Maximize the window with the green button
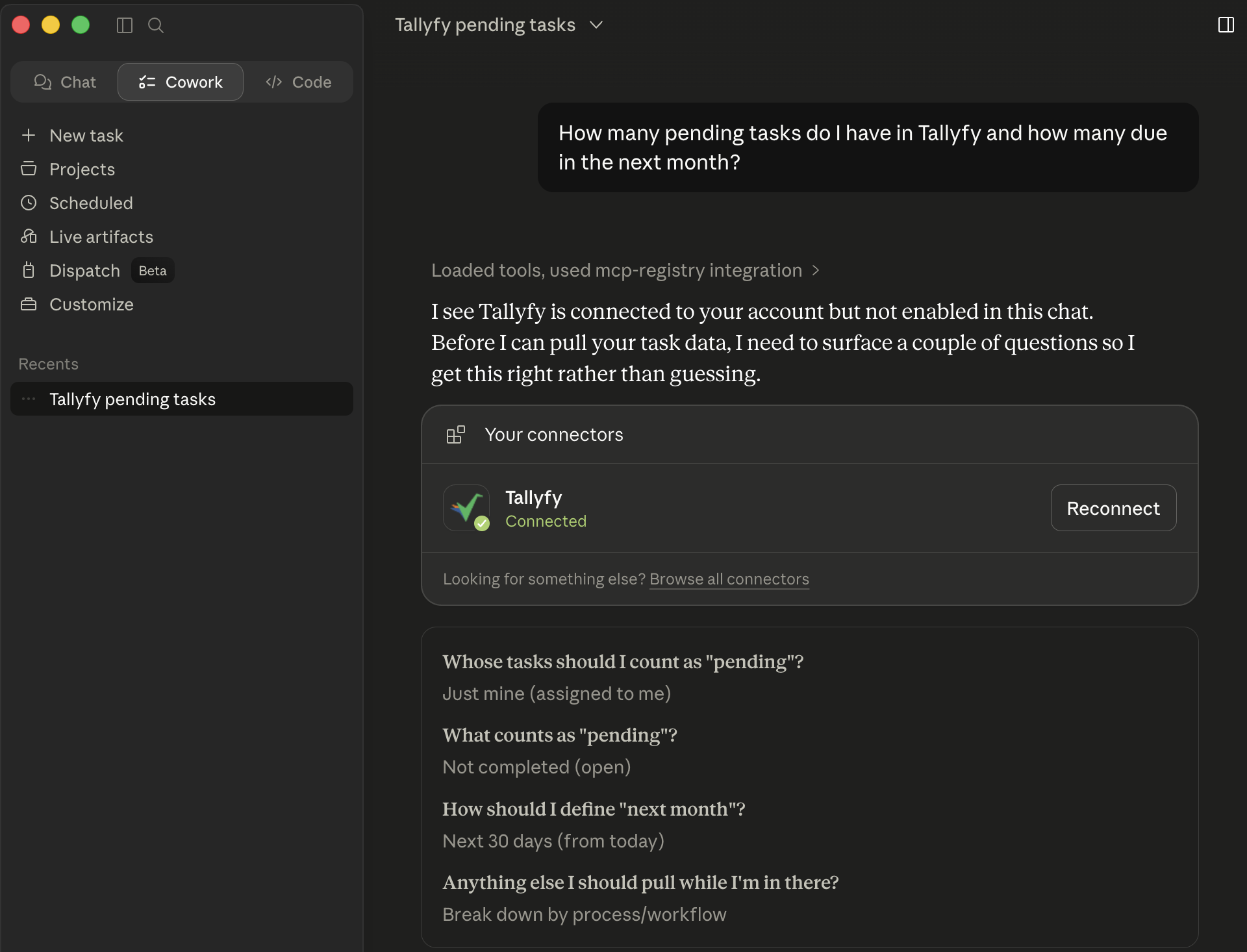This screenshot has width=1247, height=952. (81, 25)
